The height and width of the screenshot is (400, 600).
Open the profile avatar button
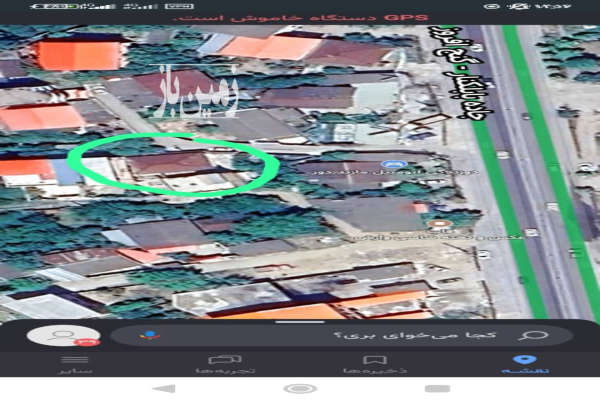pos(64,337)
